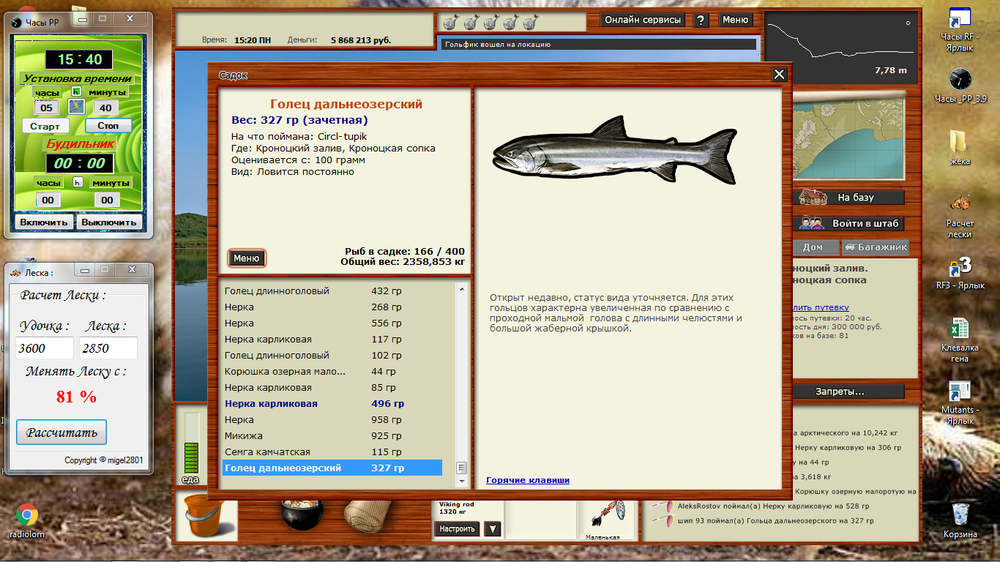Click the timer minutes field showing 40
Screen dimensions: 1000x562
pos(105,108)
